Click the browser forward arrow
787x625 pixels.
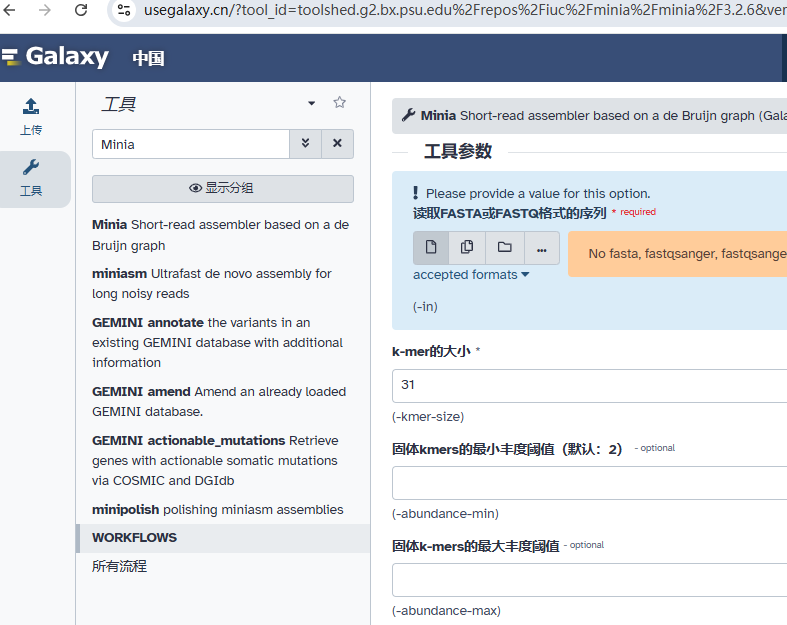tap(45, 10)
